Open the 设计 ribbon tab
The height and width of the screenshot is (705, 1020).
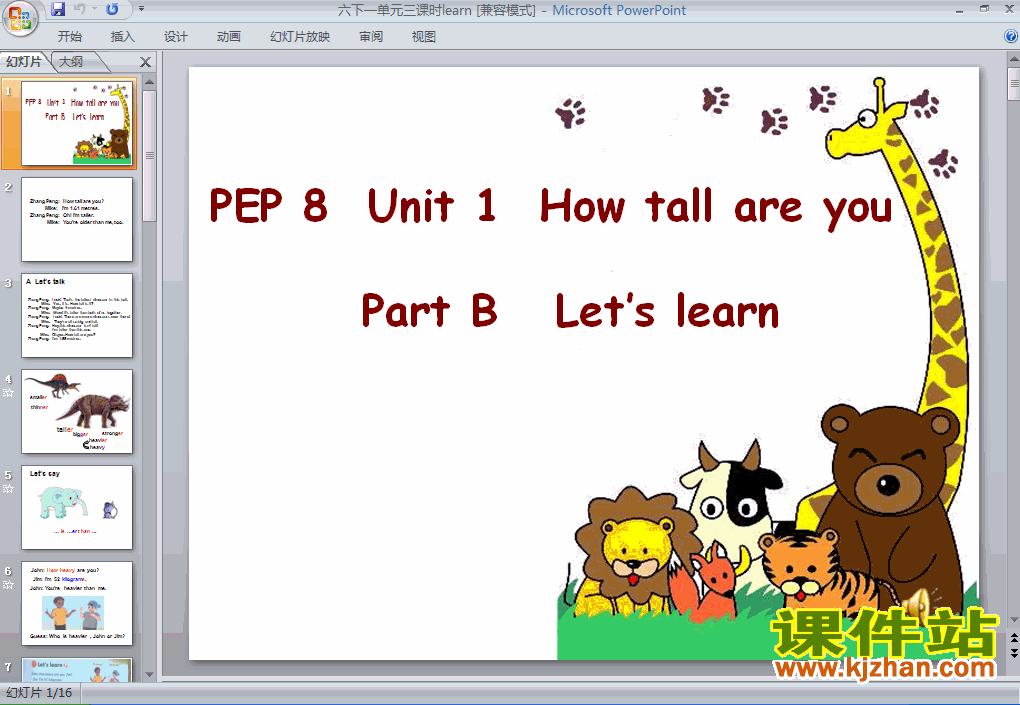pos(176,36)
